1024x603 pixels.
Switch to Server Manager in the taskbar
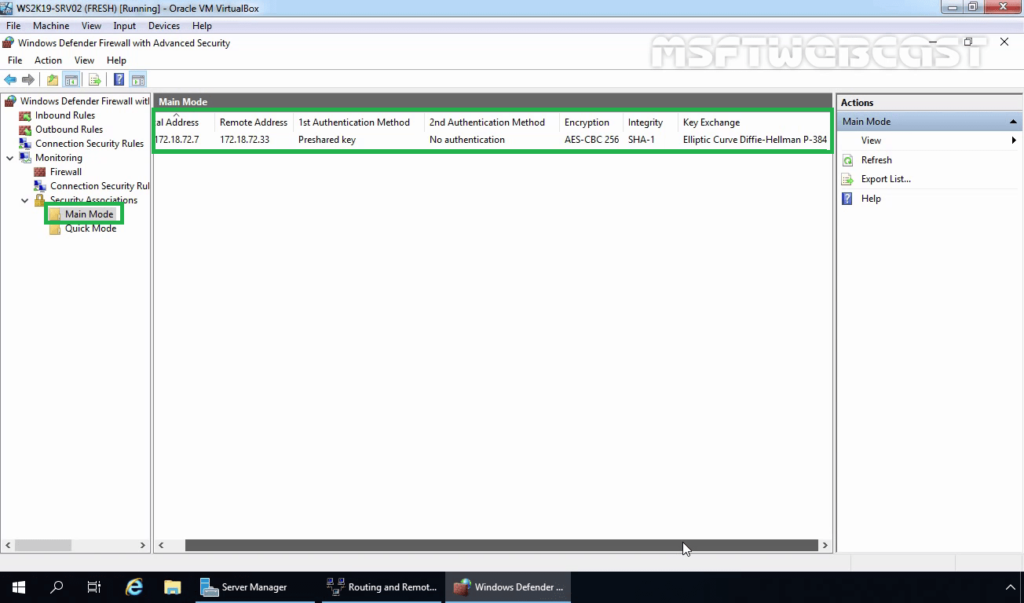(255, 587)
